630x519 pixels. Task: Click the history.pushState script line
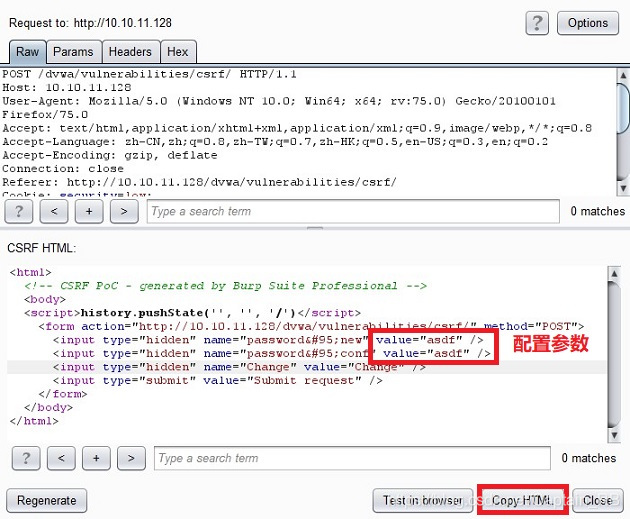point(192,313)
